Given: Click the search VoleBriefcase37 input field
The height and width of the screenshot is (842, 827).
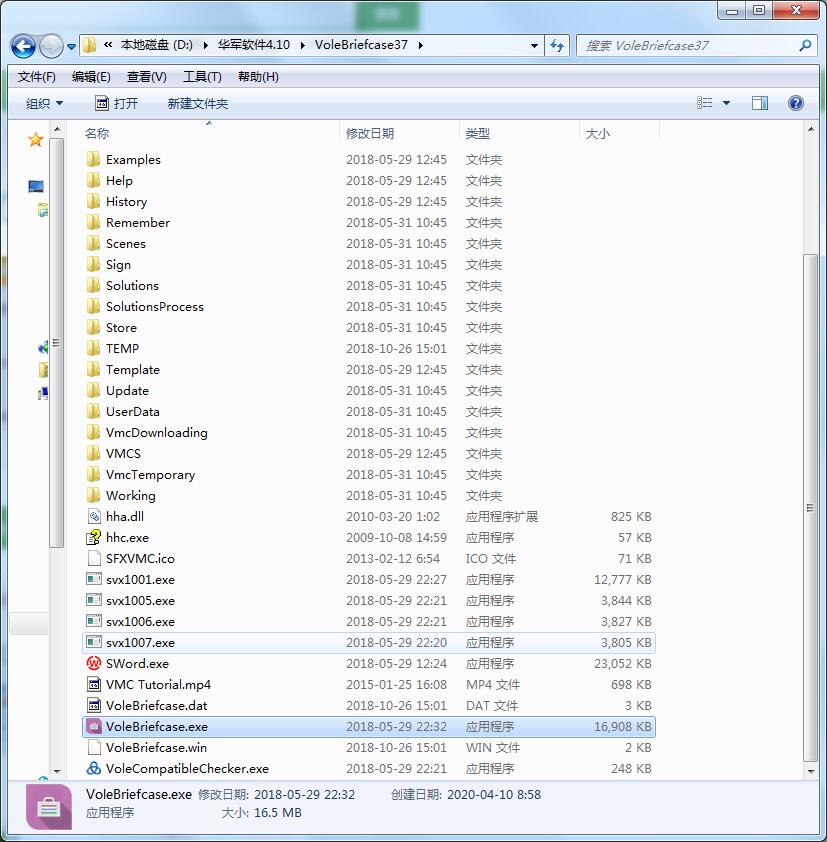Looking at the screenshot, I should 686,46.
